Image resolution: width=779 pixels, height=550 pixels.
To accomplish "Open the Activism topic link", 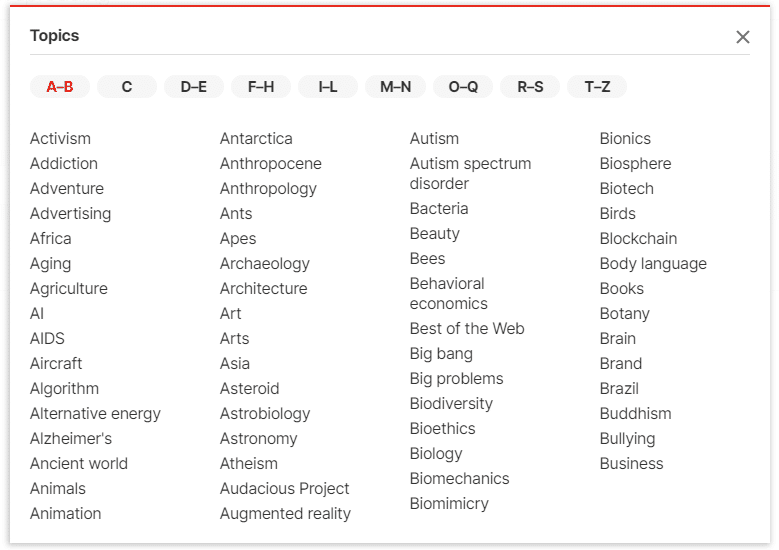I will (x=60, y=138).
